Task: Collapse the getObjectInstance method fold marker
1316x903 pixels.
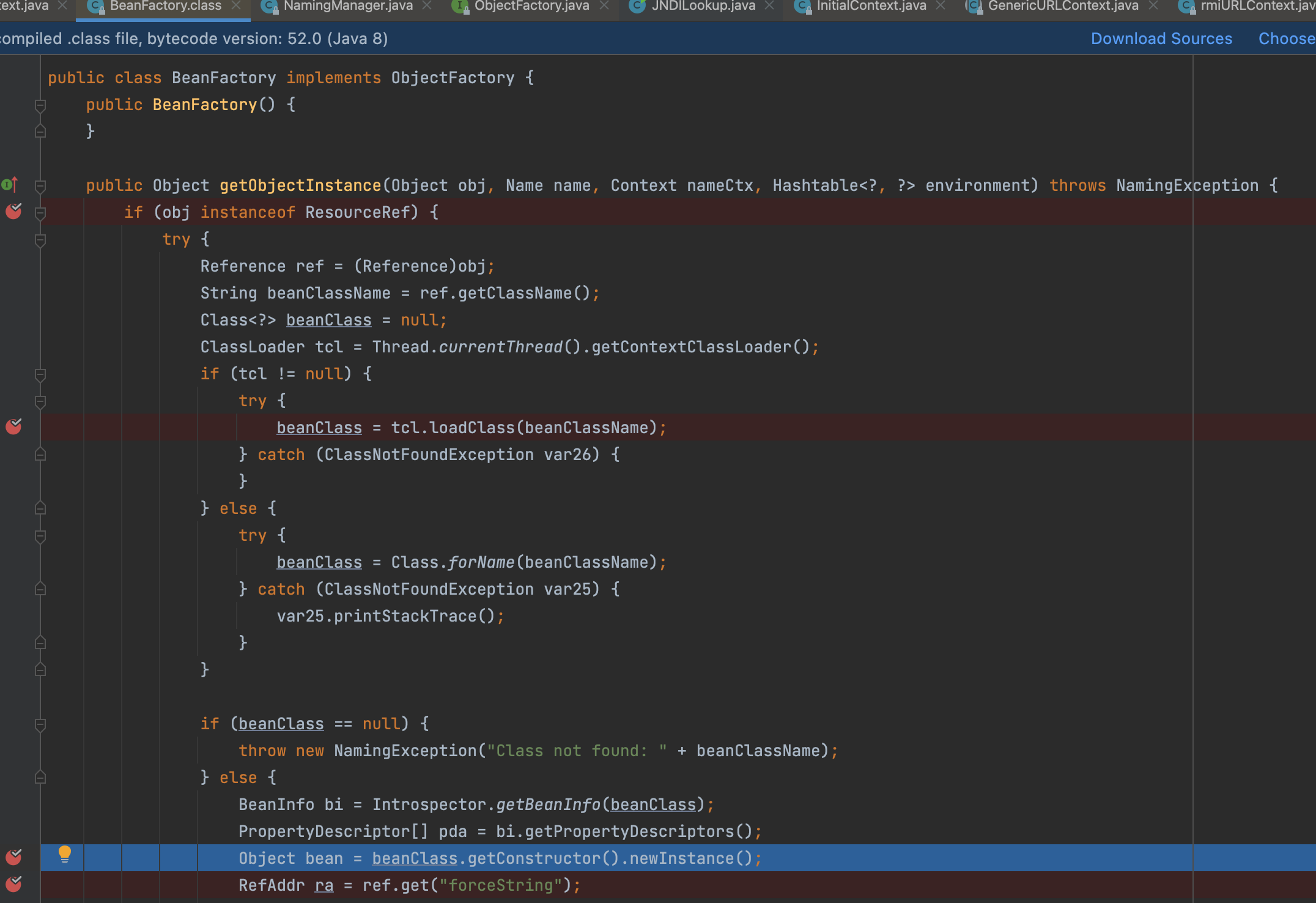Action: pyautogui.click(x=40, y=186)
